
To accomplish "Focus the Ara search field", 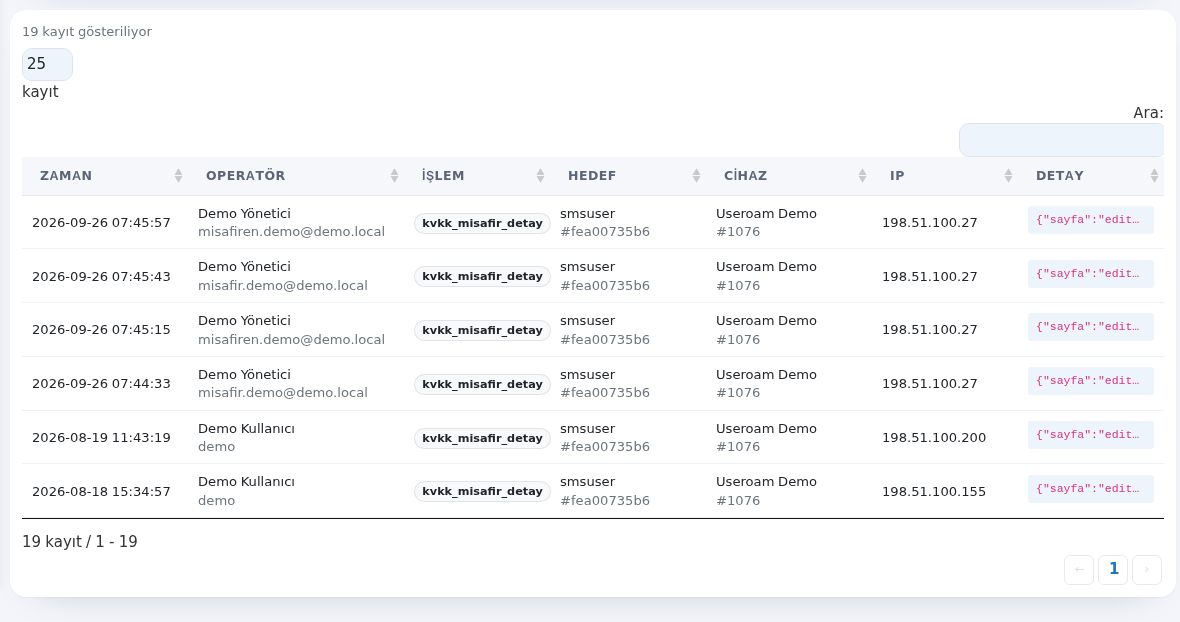I will click(x=1061, y=140).
